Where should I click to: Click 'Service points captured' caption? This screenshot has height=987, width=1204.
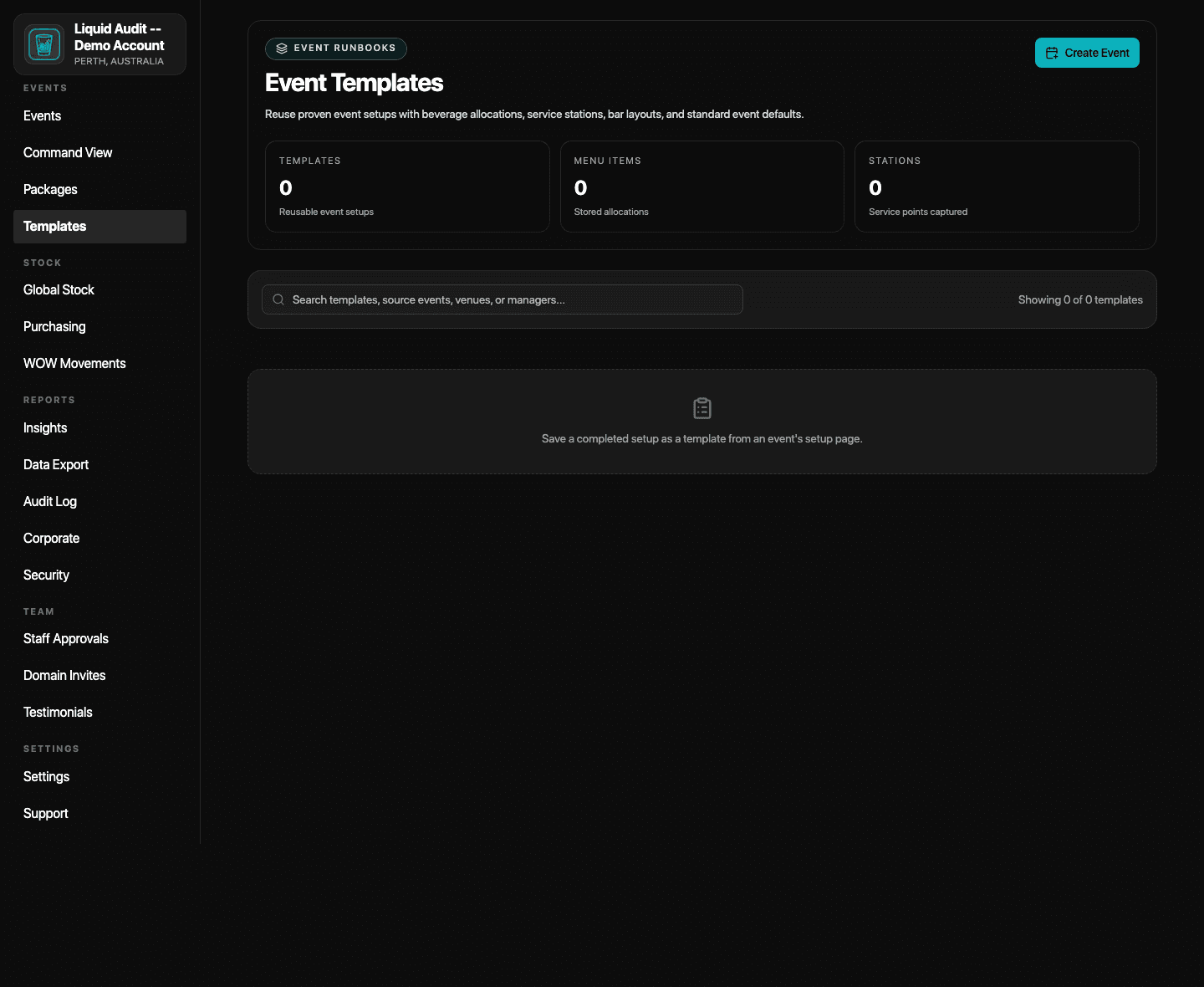click(x=918, y=212)
